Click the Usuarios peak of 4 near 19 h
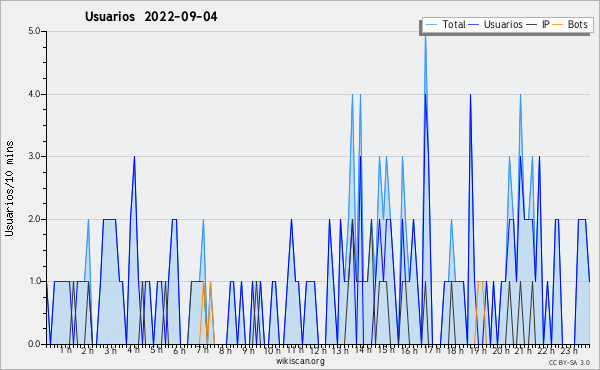600x370 pixels. coord(470,95)
